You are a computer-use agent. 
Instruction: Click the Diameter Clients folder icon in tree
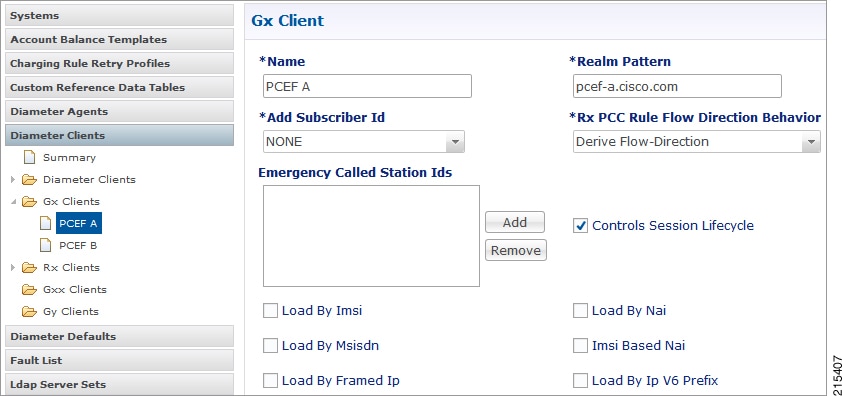pyautogui.click(x=30, y=179)
